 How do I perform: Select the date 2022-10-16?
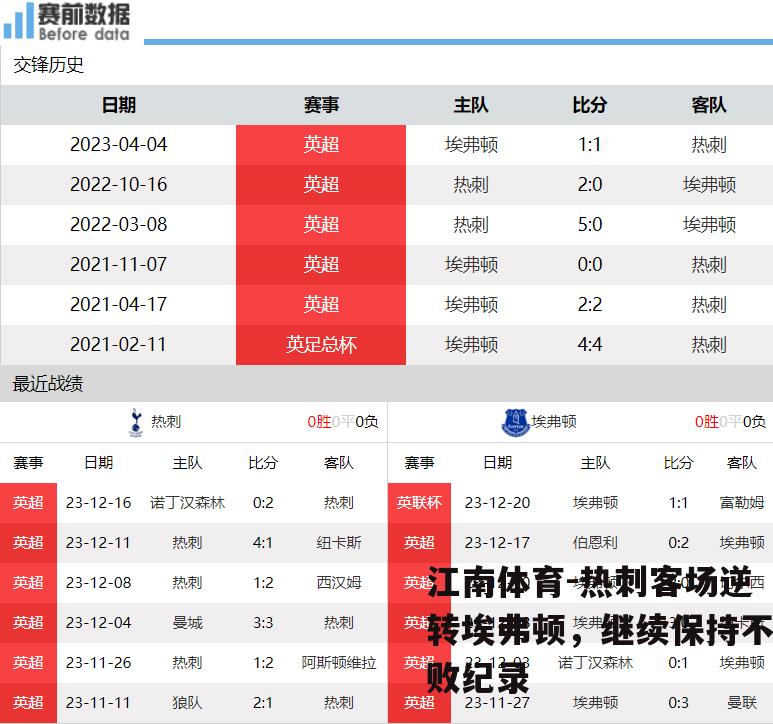(118, 185)
